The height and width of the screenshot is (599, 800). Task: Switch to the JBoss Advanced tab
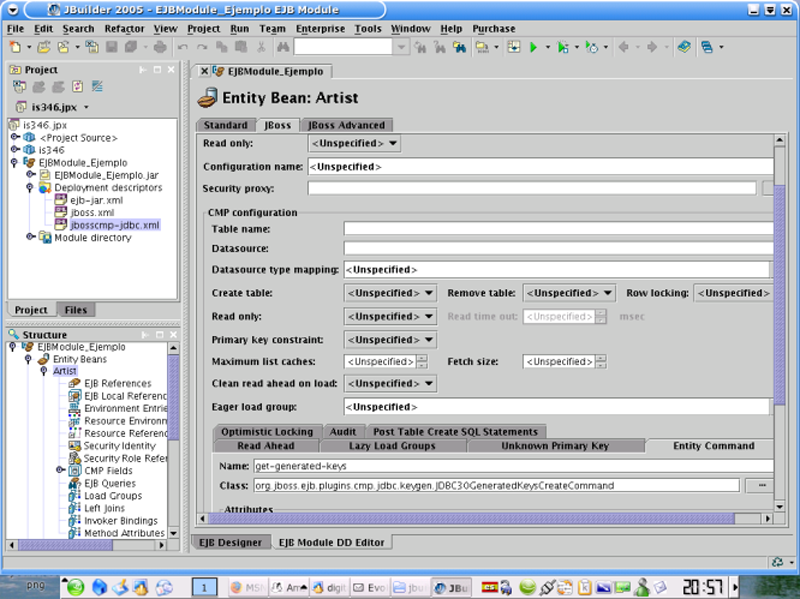[346, 125]
